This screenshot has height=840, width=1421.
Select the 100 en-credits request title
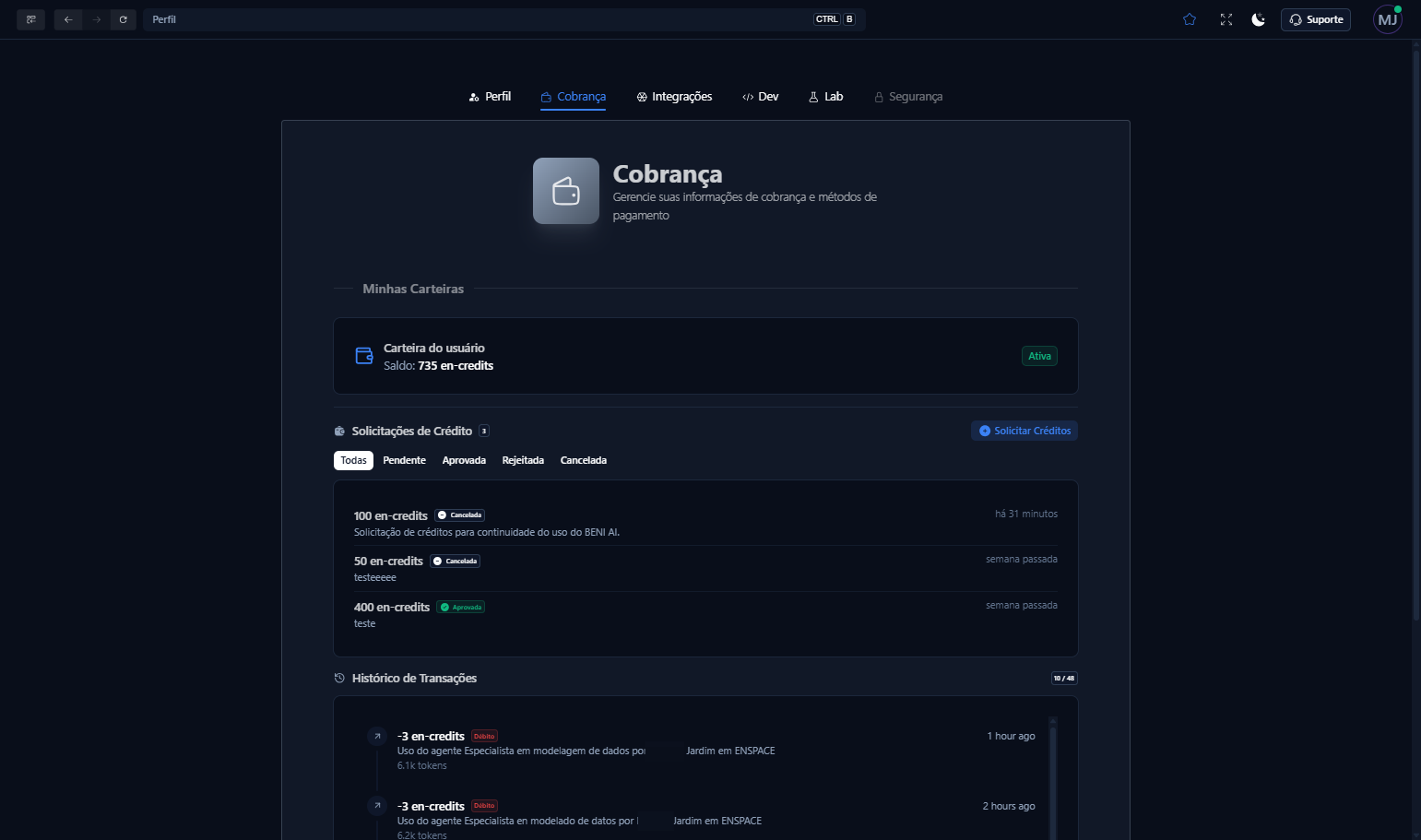[391, 515]
